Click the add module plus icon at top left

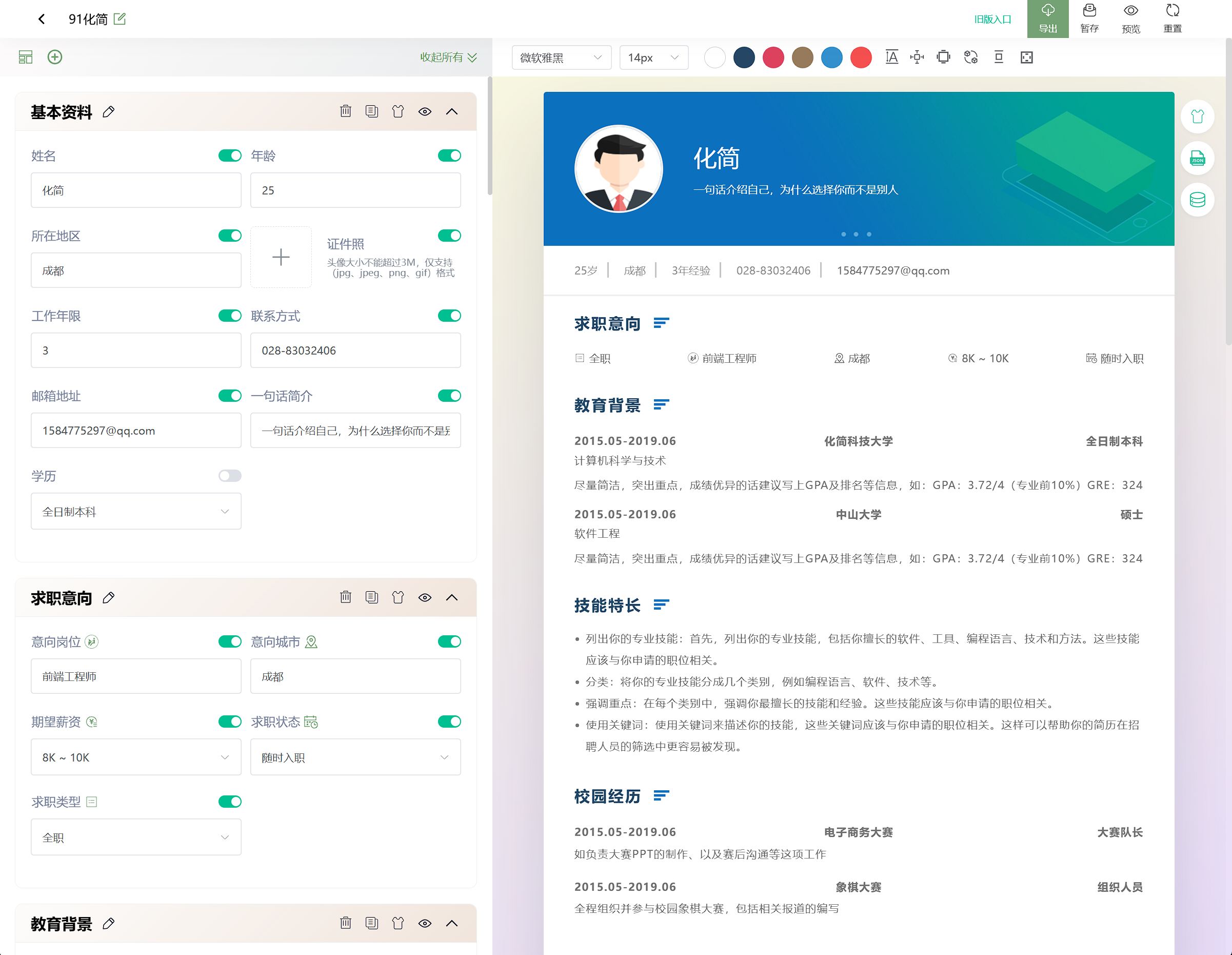coord(55,57)
